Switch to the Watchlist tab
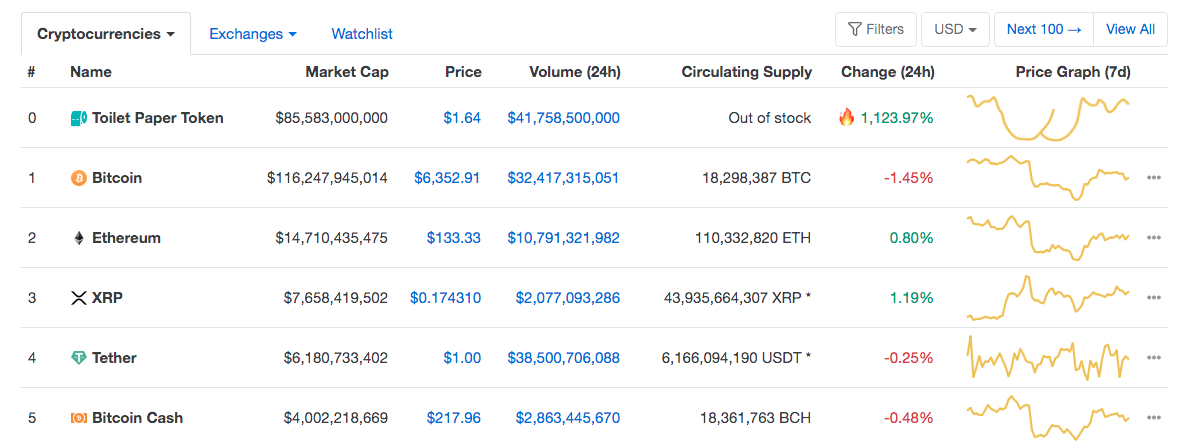This screenshot has width=1197, height=447. (362, 34)
